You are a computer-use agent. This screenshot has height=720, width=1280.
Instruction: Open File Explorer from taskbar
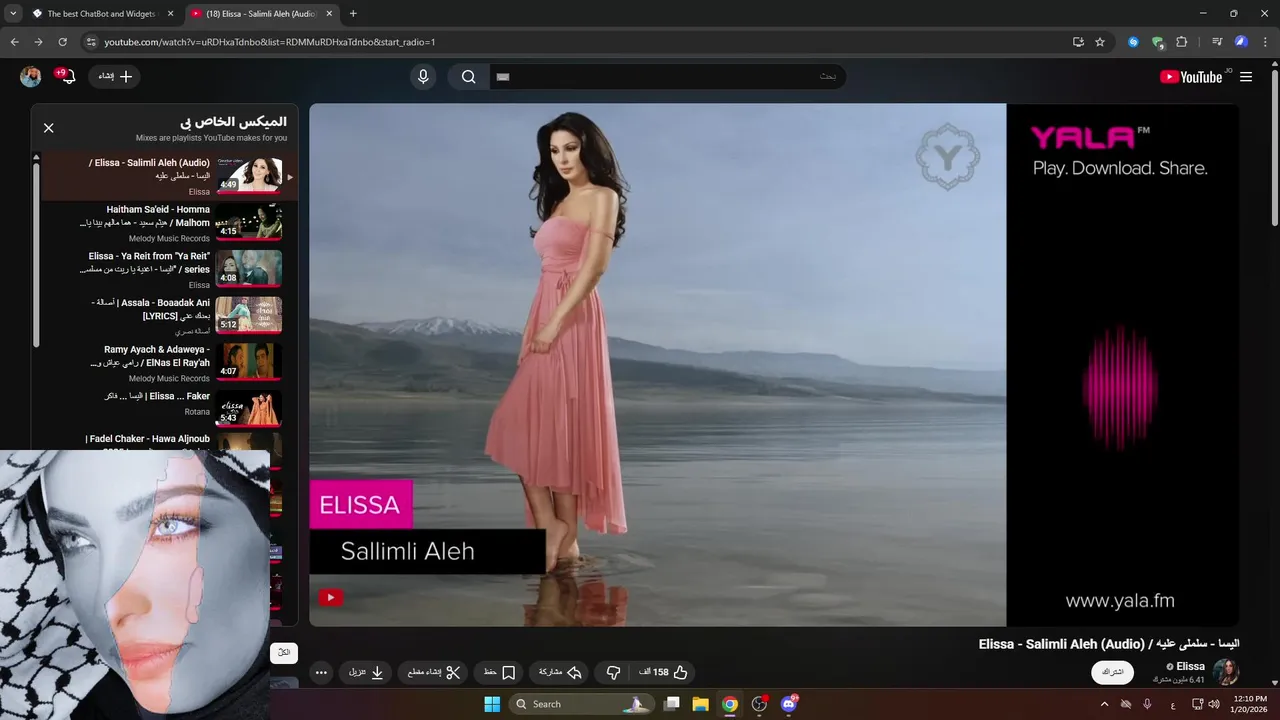pos(700,704)
